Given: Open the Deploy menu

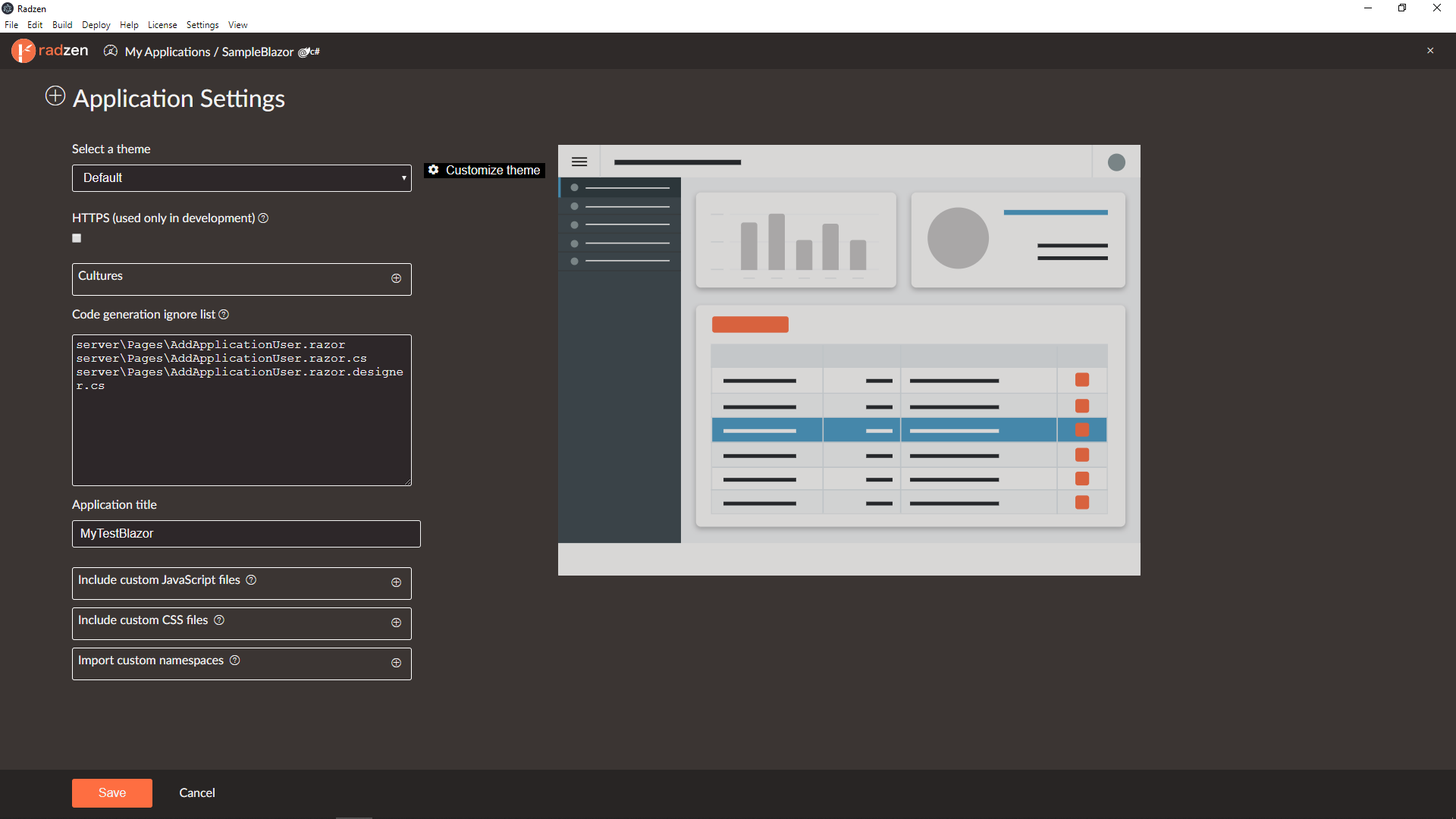Looking at the screenshot, I should [96, 25].
